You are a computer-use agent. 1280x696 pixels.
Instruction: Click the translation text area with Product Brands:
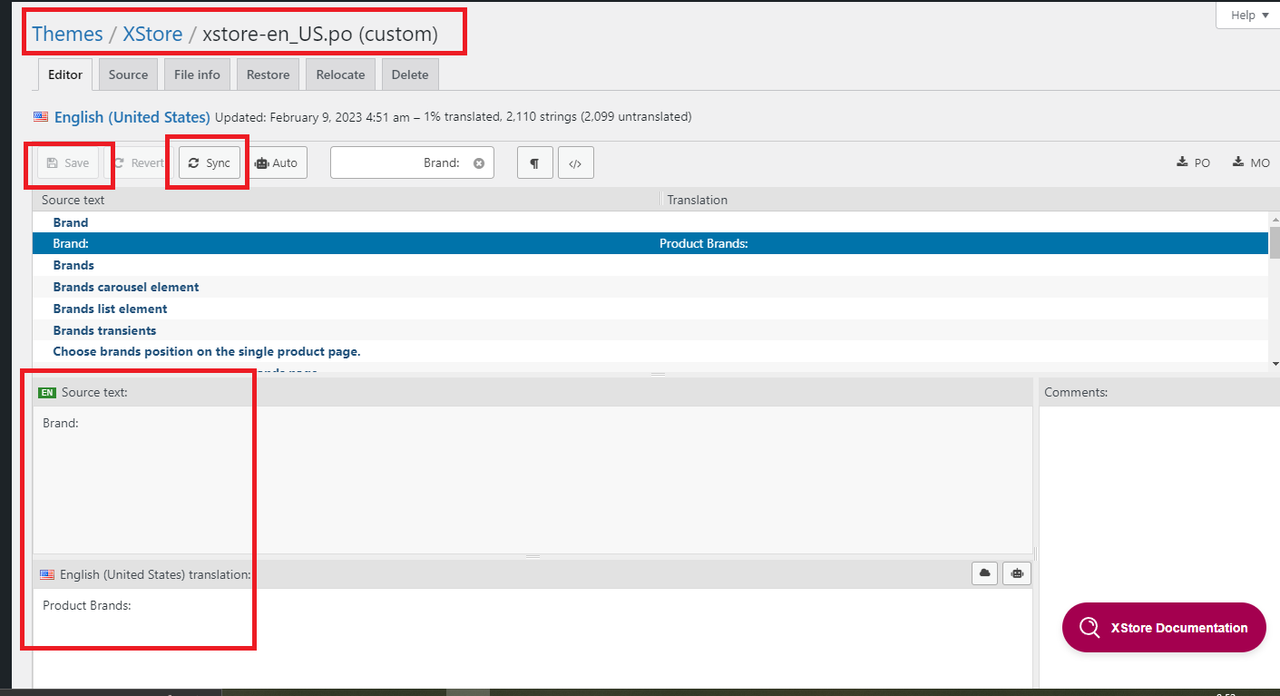532,638
